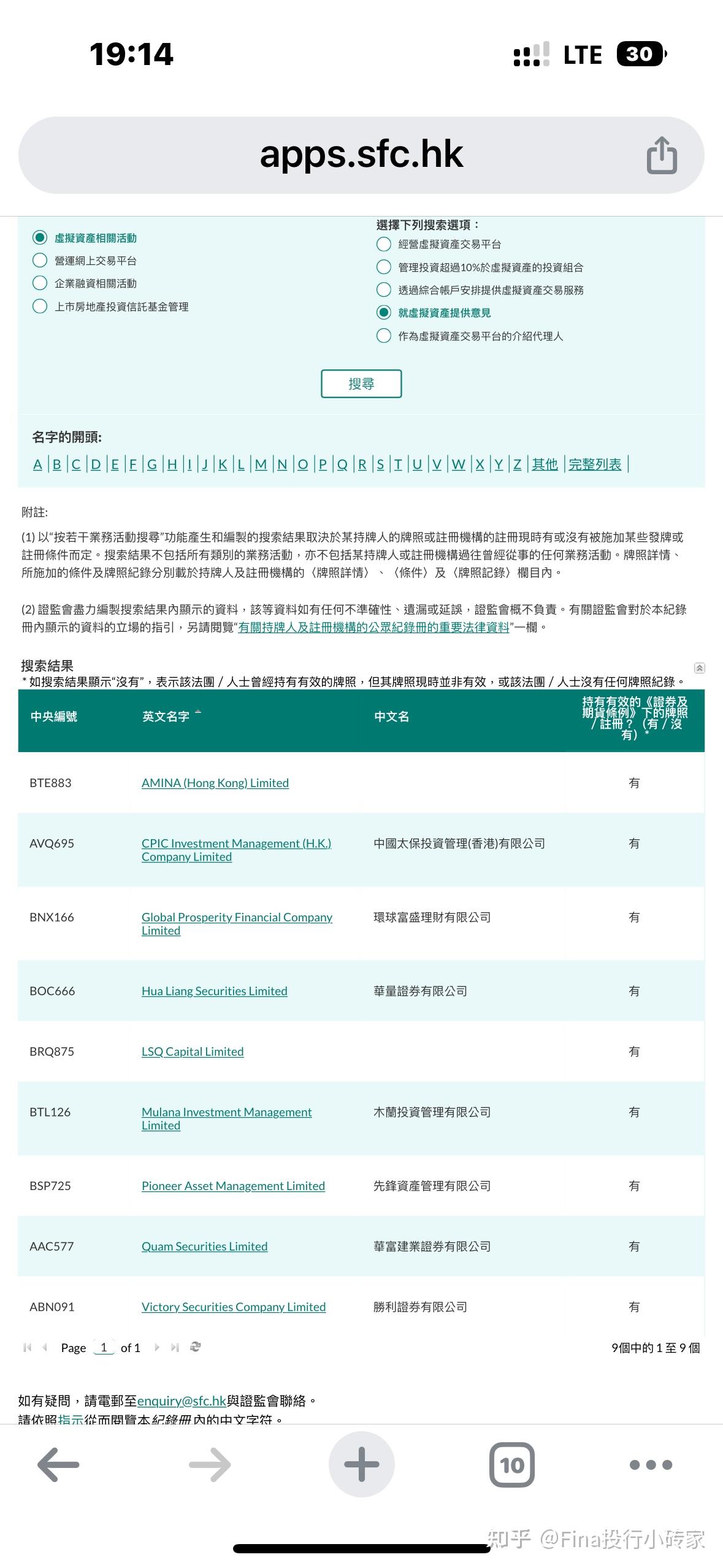Screen dimensions: 723x1568
Task: Select 經營虛擬資產交易平台 option
Action: 384,244
